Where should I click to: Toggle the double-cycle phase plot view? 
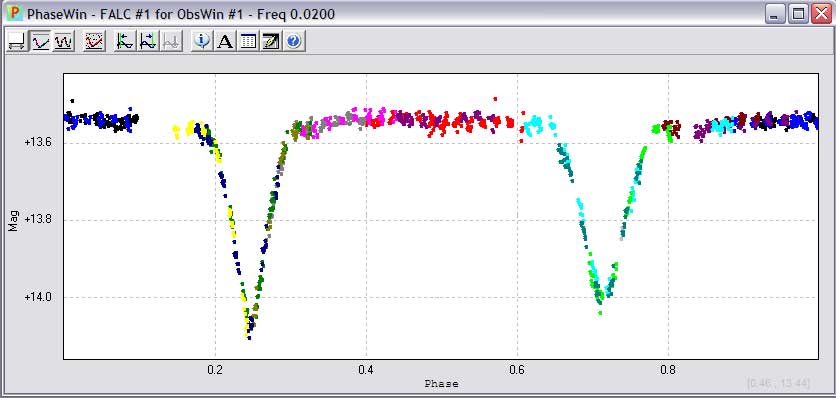pos(64,41)
